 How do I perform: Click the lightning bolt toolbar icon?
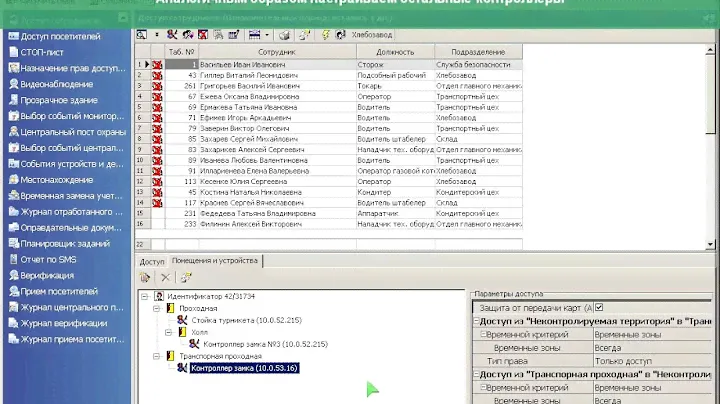point(325,35)
